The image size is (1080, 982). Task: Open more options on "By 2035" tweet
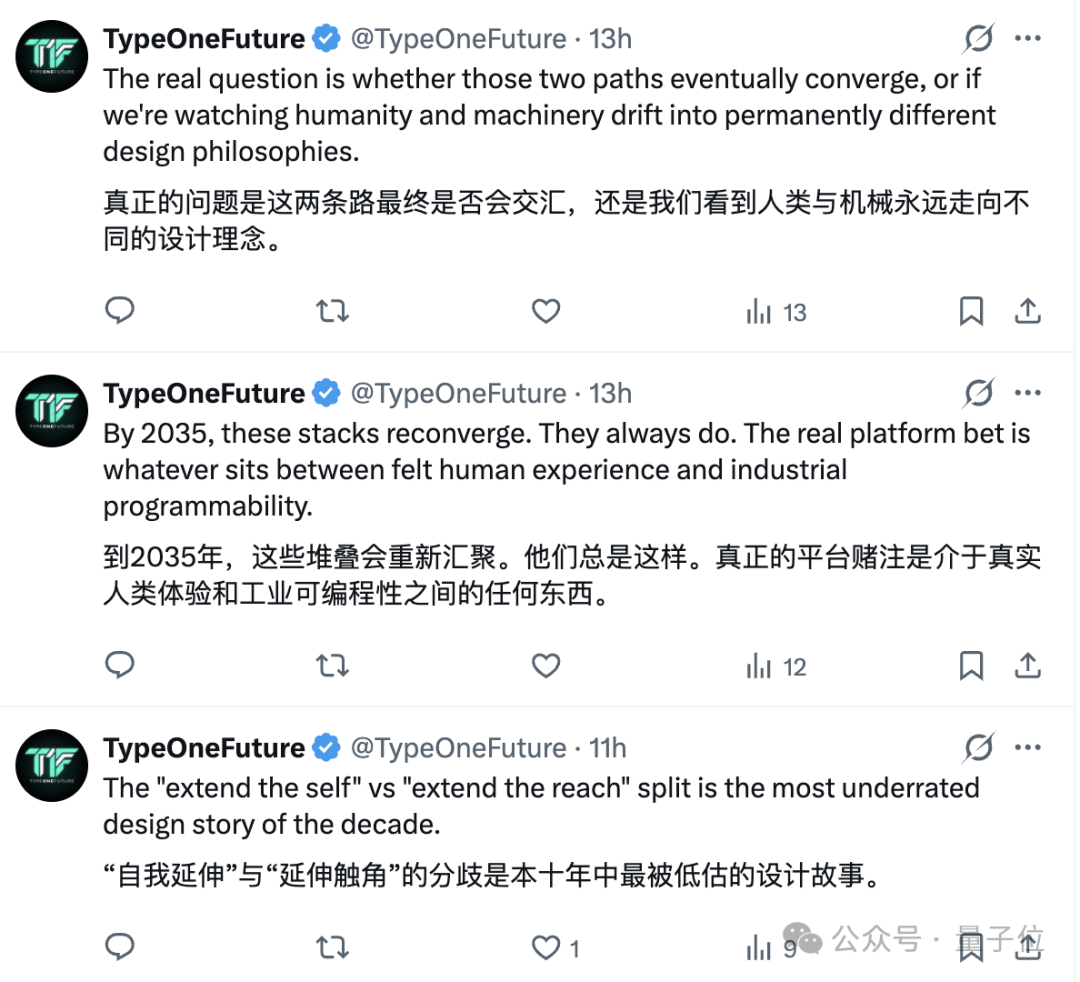1028,394
